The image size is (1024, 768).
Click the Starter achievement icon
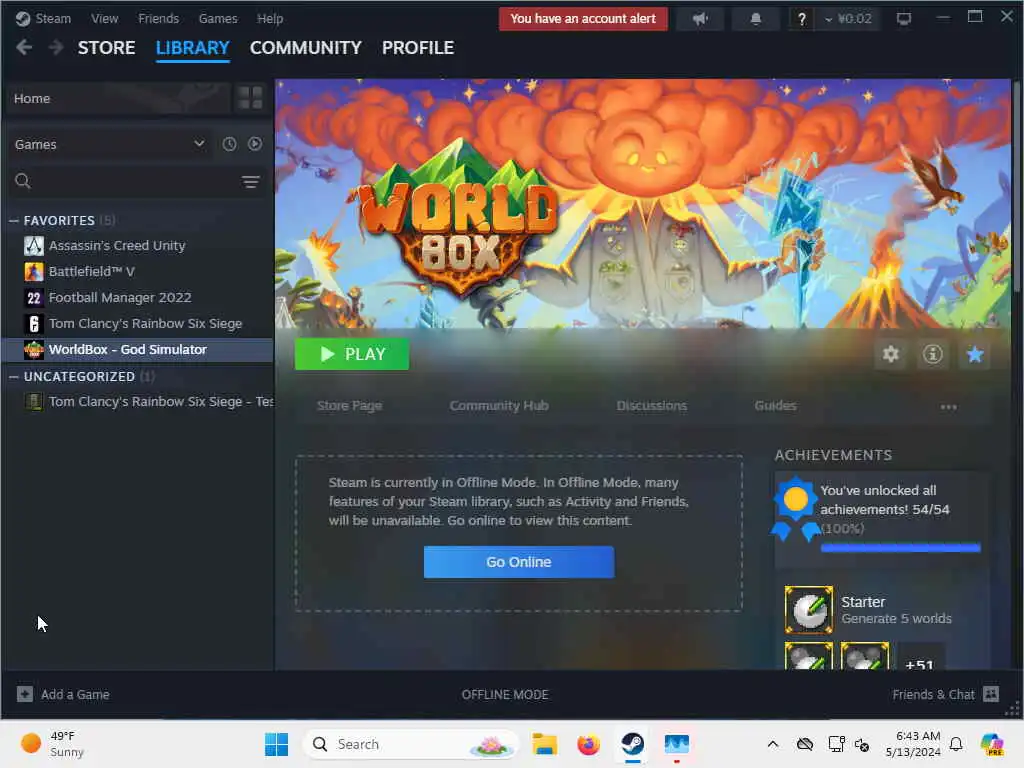808,609
